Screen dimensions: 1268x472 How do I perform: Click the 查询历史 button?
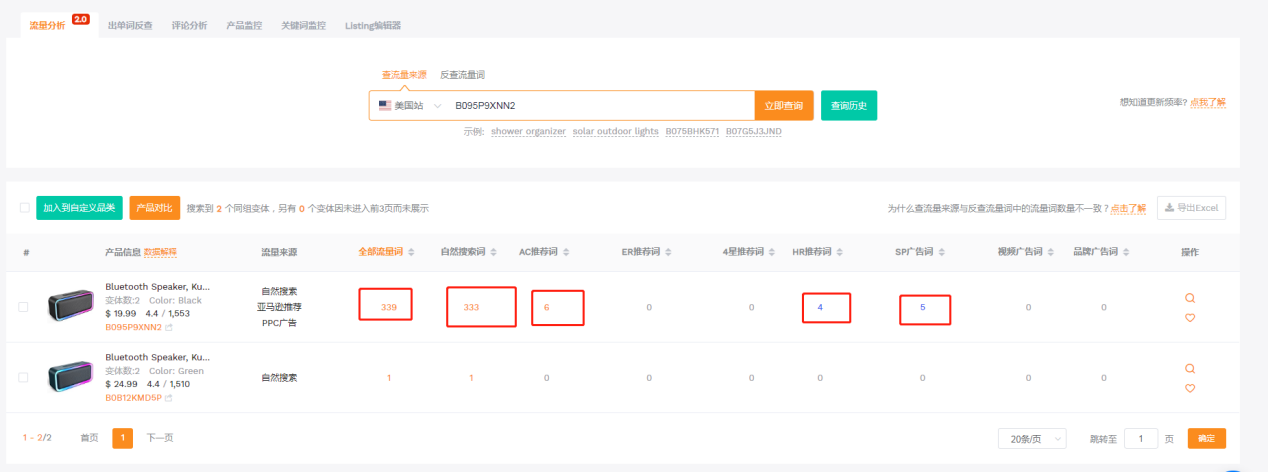pos(849,105)
